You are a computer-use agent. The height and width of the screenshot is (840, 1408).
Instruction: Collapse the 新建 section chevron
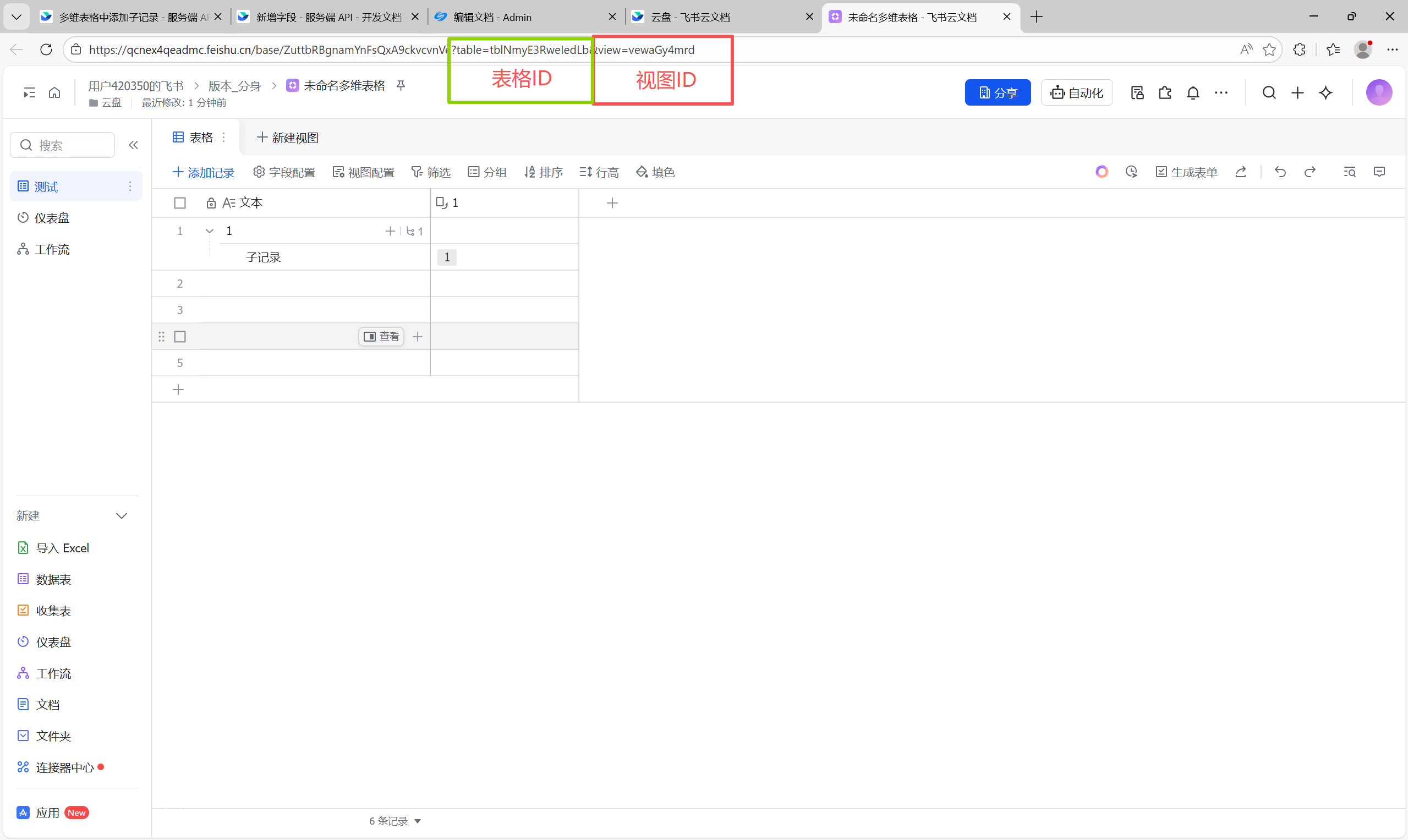pos(121,515)
